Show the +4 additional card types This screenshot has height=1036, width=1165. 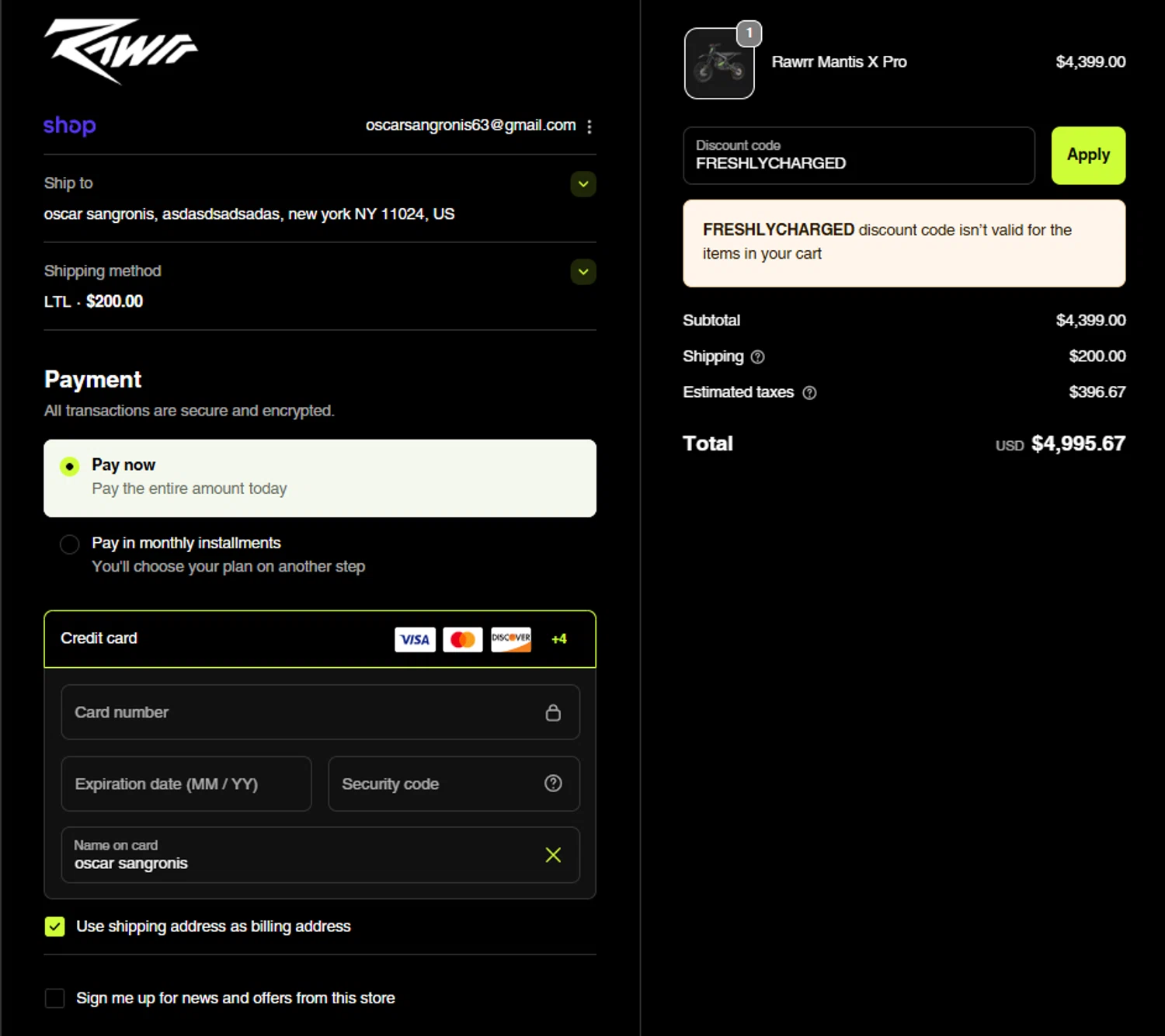point(559,639)
